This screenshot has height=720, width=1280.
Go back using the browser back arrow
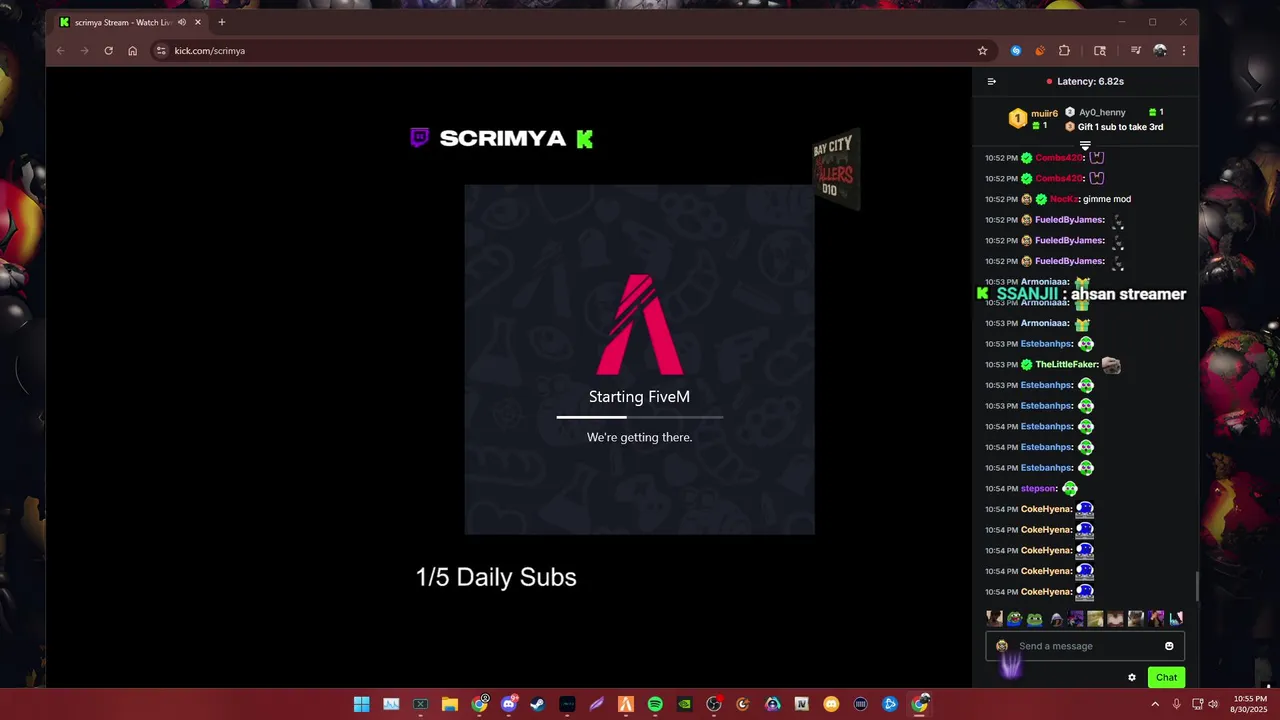point(60,51)
